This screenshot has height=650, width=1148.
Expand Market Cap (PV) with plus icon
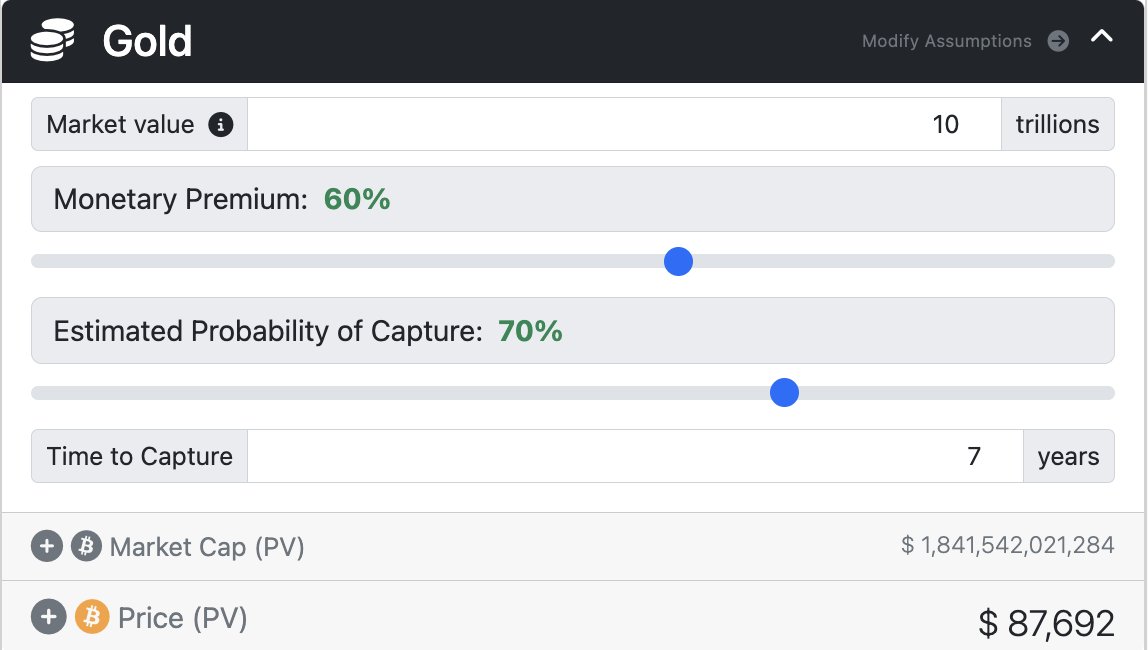47,547
